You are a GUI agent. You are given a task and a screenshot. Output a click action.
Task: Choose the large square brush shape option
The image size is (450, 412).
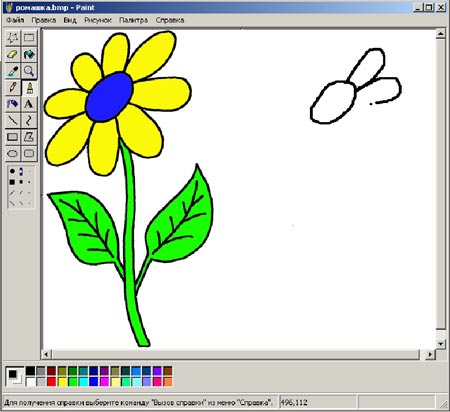[12, 182]
